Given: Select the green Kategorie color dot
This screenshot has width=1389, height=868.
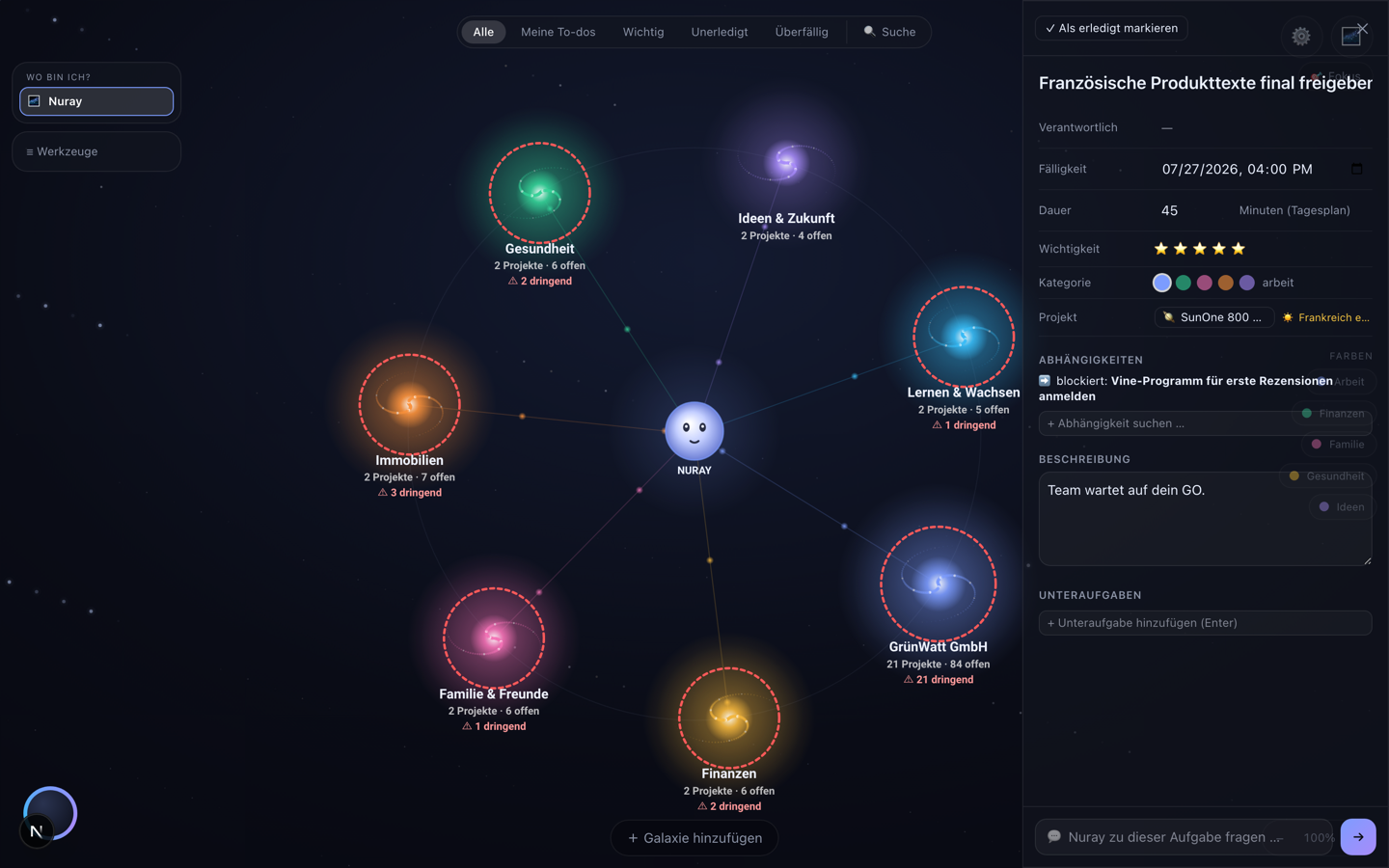Looking at the screenshot, I should tap(1184, 283).
